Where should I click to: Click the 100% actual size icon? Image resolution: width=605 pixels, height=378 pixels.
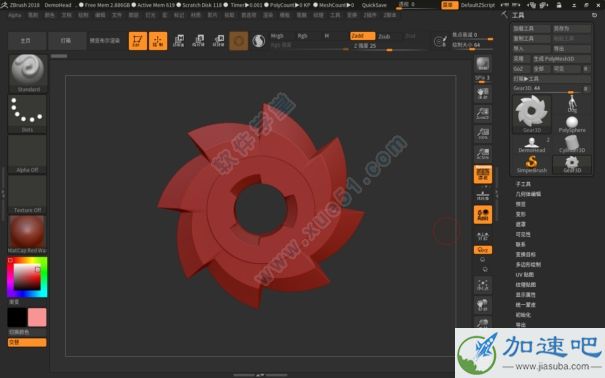483,134
